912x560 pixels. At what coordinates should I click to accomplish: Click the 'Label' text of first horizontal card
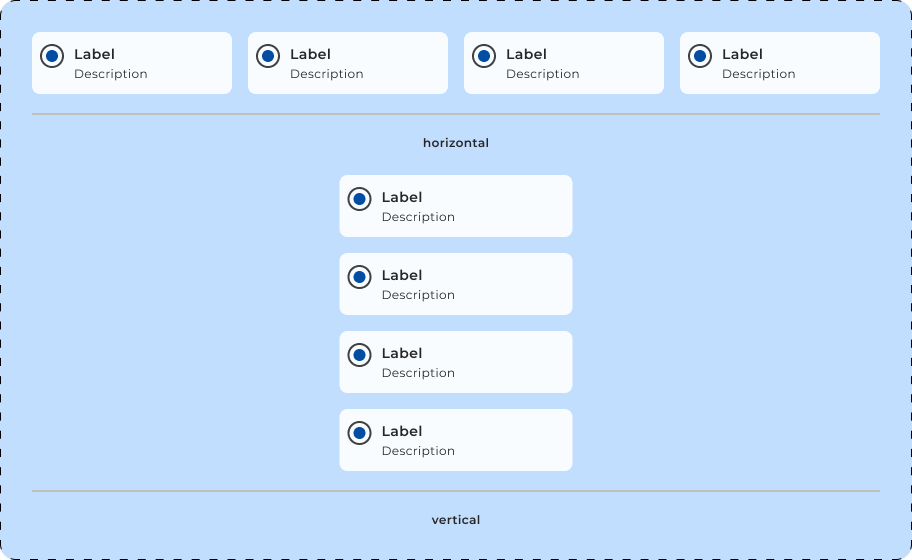[94, 54]
